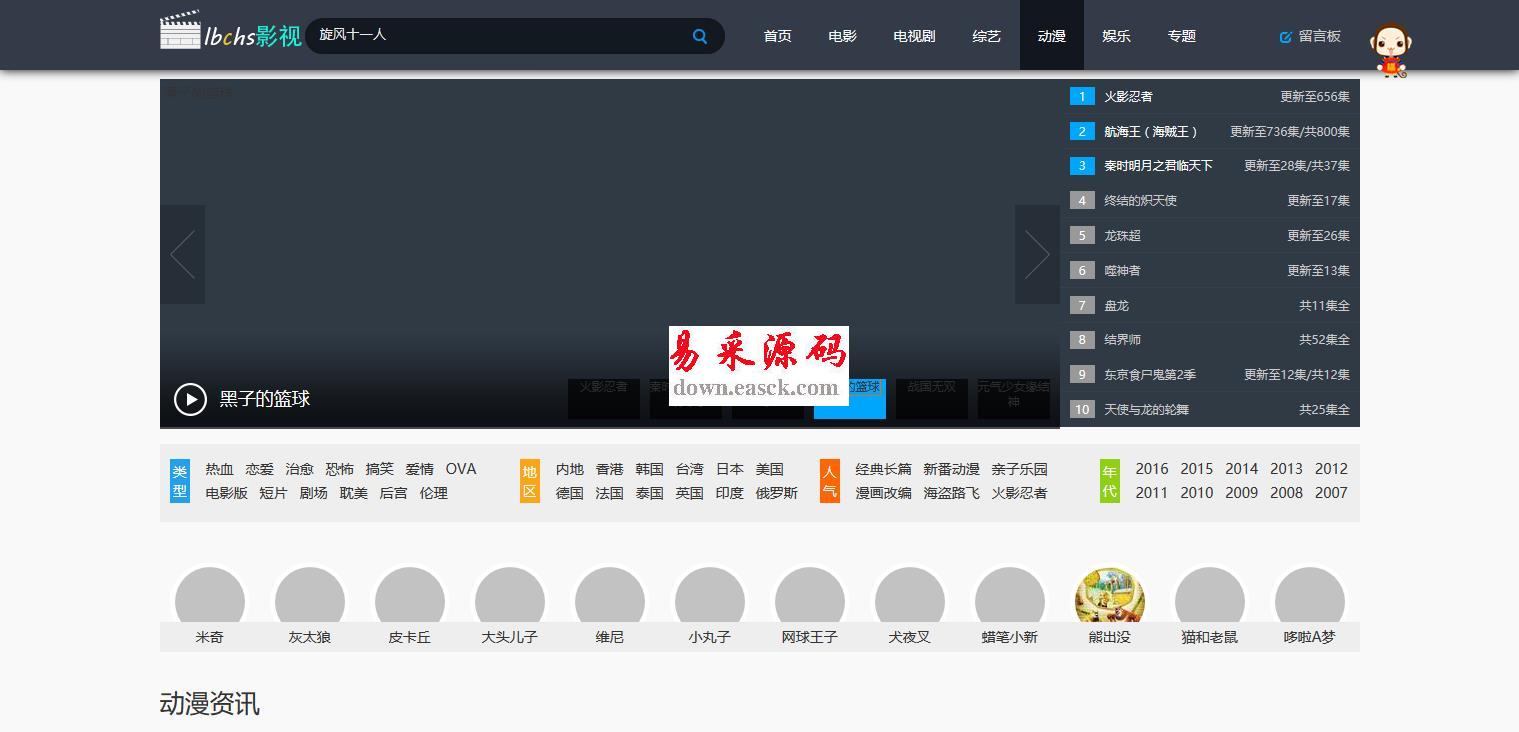1519x732 pixels.
Task: Choose 新番动漫 popularity filter
Action: pyautogui.click(x=950, y=469)
